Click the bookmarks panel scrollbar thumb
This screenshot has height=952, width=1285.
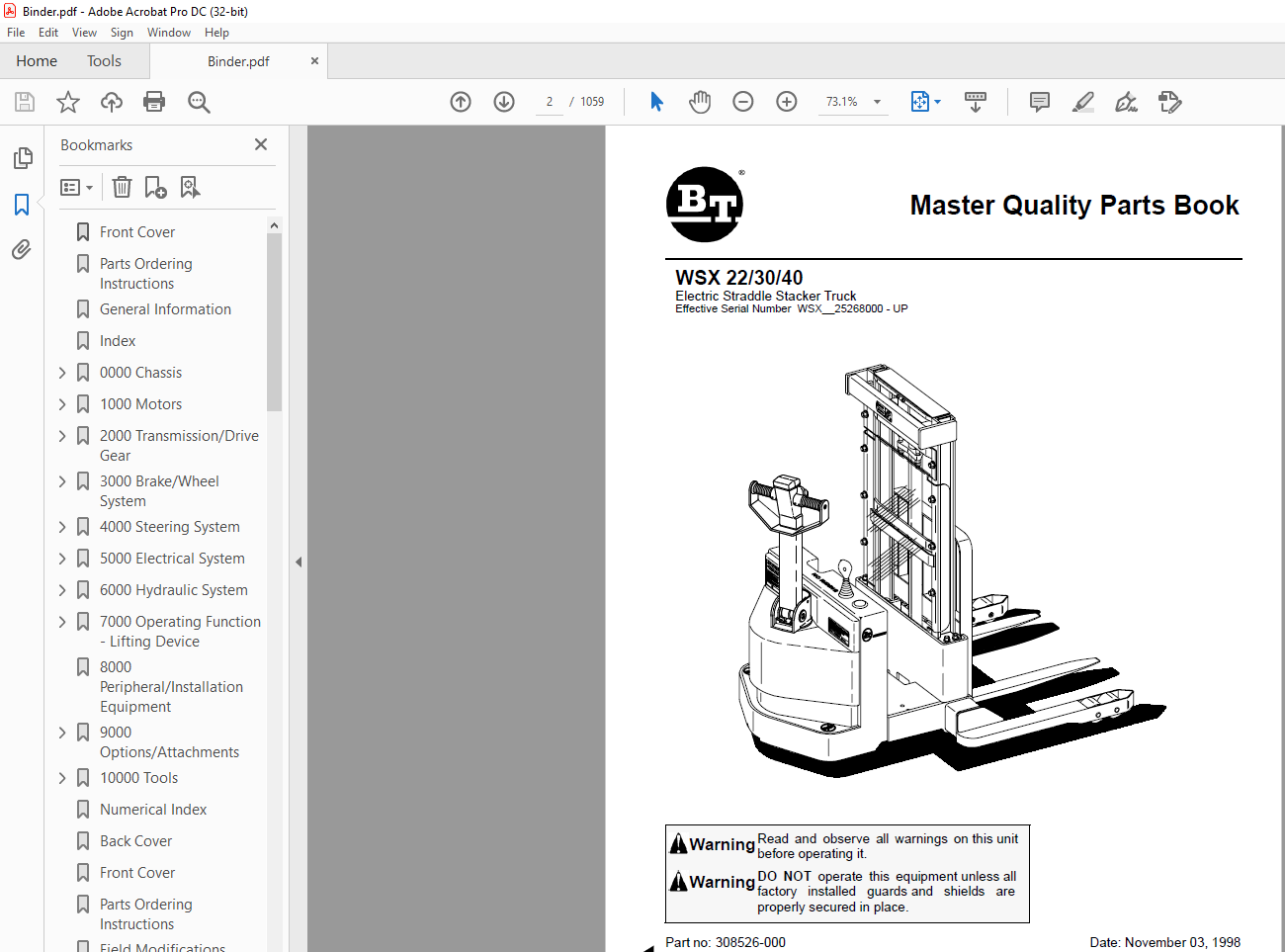pos(274,322)
